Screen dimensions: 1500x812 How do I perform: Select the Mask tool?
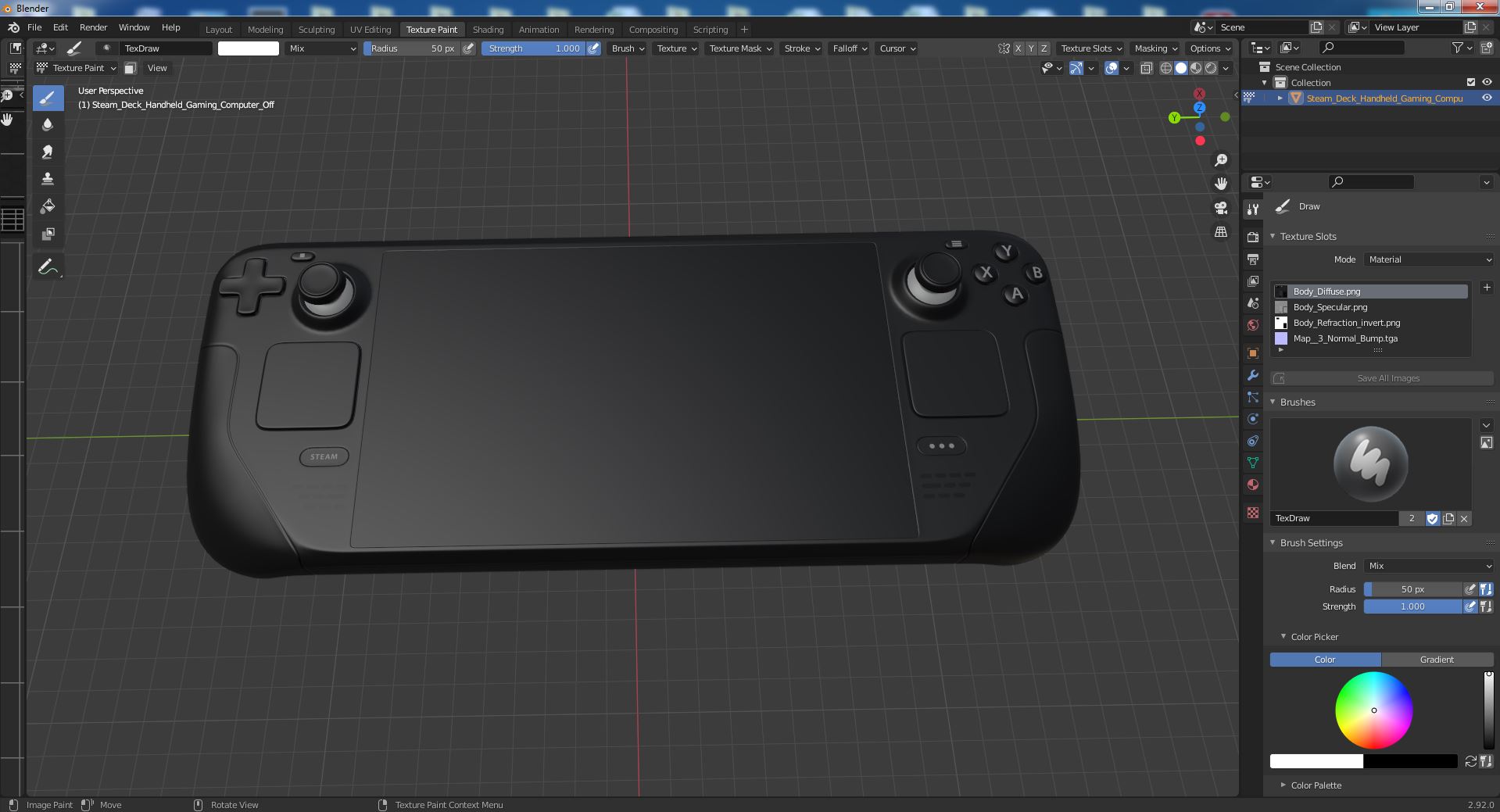click(48, 234)
